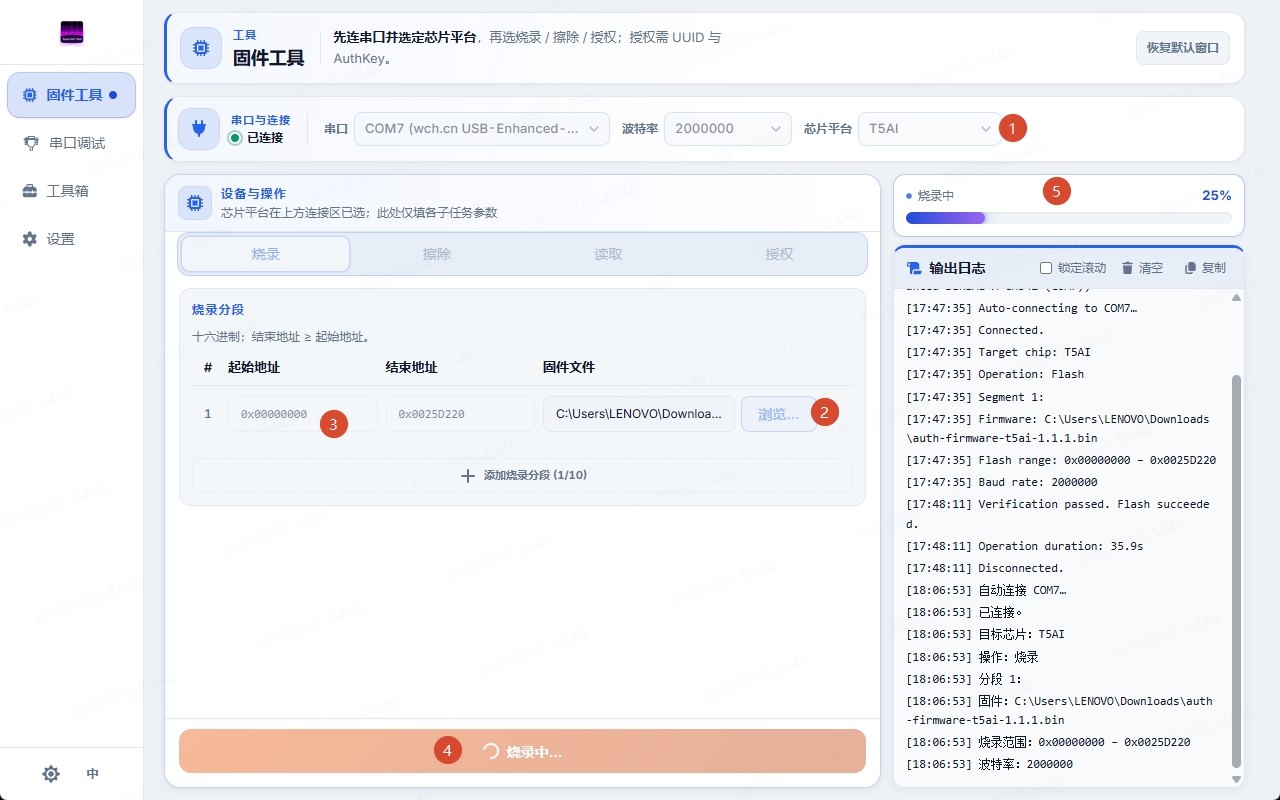Click log line '[17:48:11] Disconnected.'

point(985,568)
